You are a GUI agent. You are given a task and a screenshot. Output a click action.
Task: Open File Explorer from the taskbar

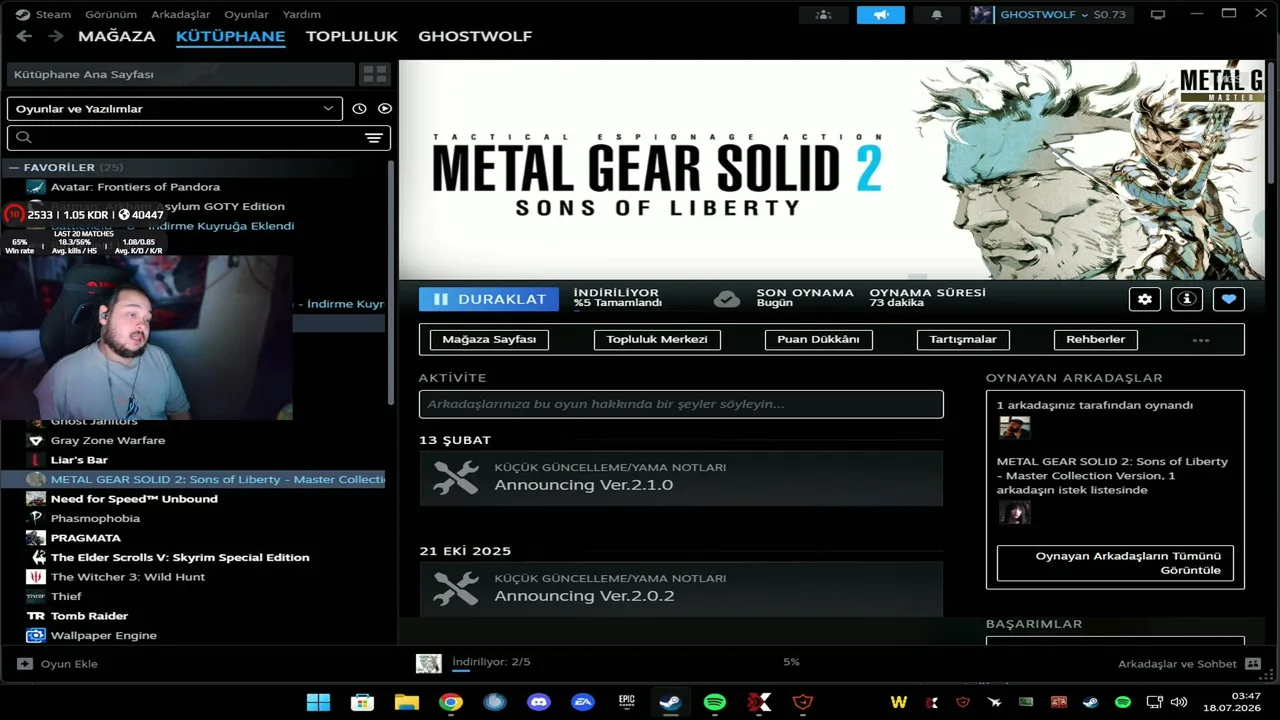pos(407,702)
